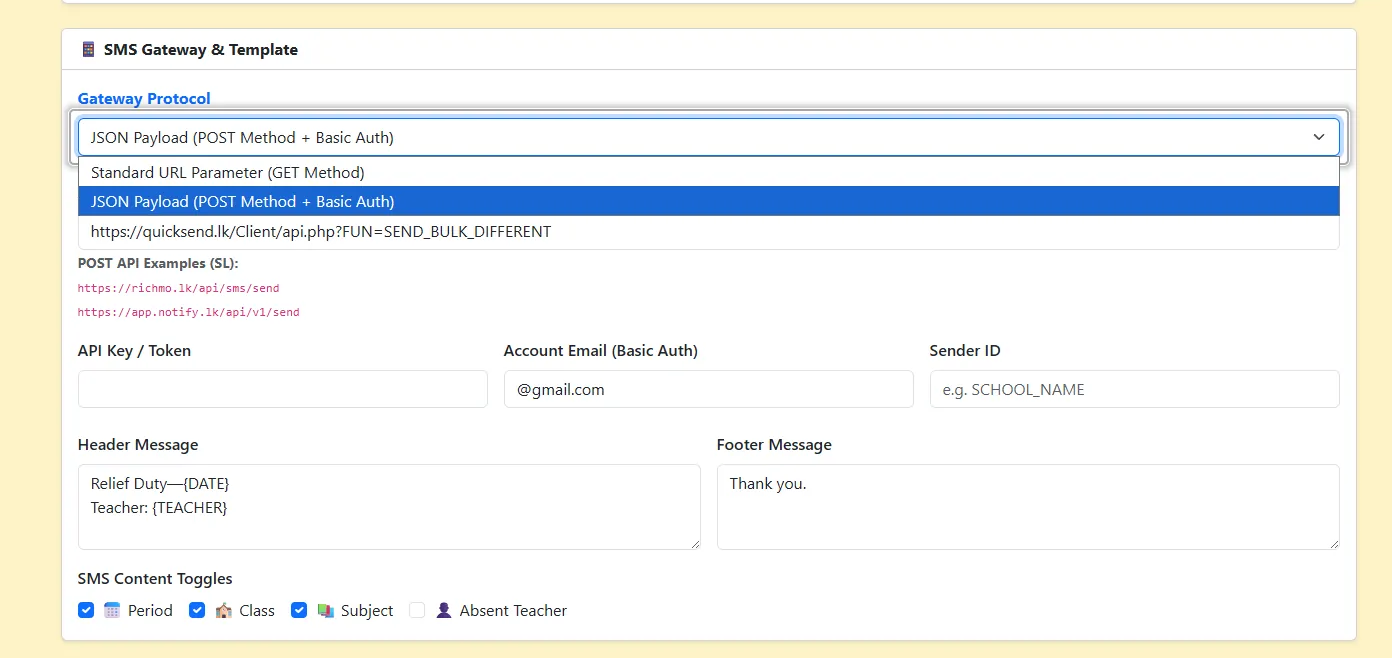
Task: Uncheck the Class checkbox
Action: tap(197, 610)
